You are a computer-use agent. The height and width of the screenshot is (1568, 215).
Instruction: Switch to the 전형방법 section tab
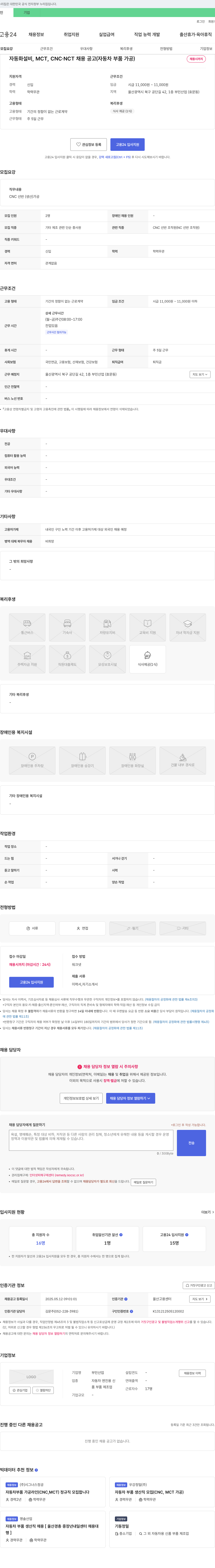pos(166,49)
